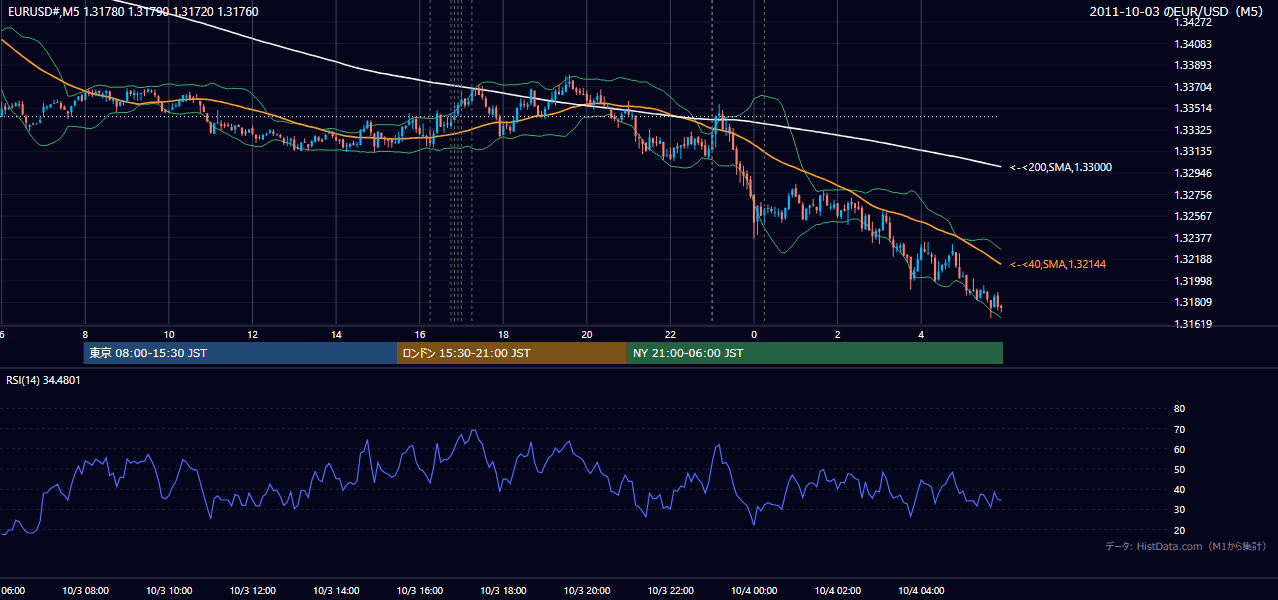Click the 1.33135 price axis label
The width and height of the screenshot is (1278, 600).
1192,152
